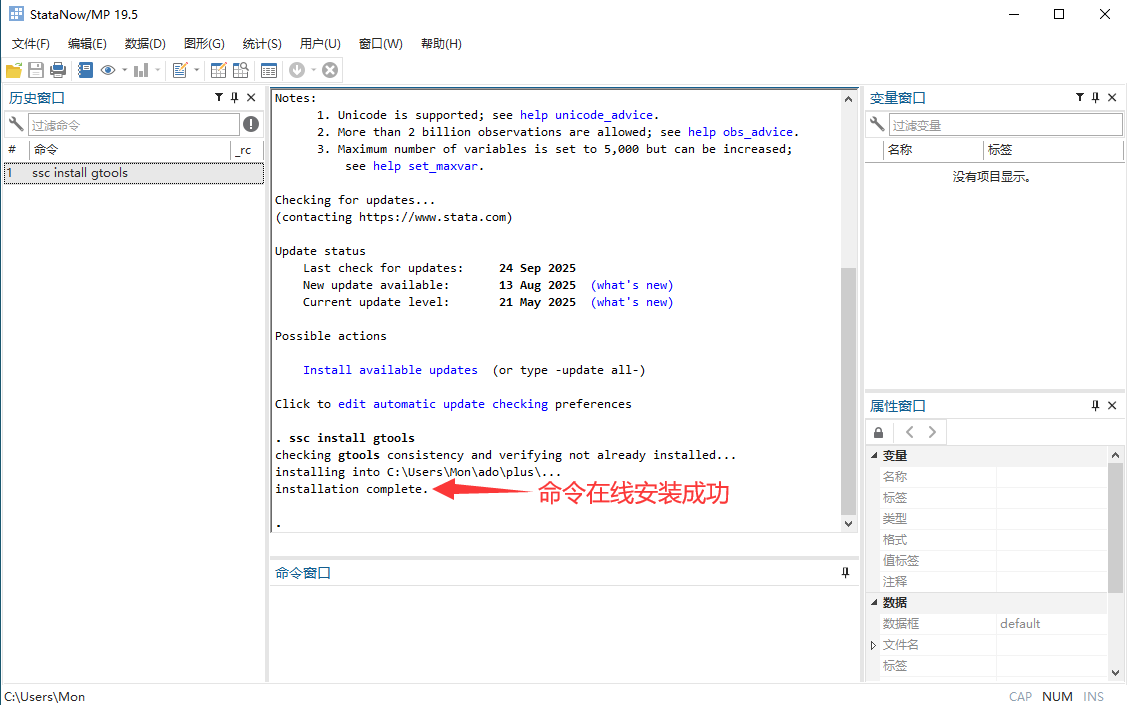Click the _rc column header
The image size is (1127, 705).
coord(247,149)
